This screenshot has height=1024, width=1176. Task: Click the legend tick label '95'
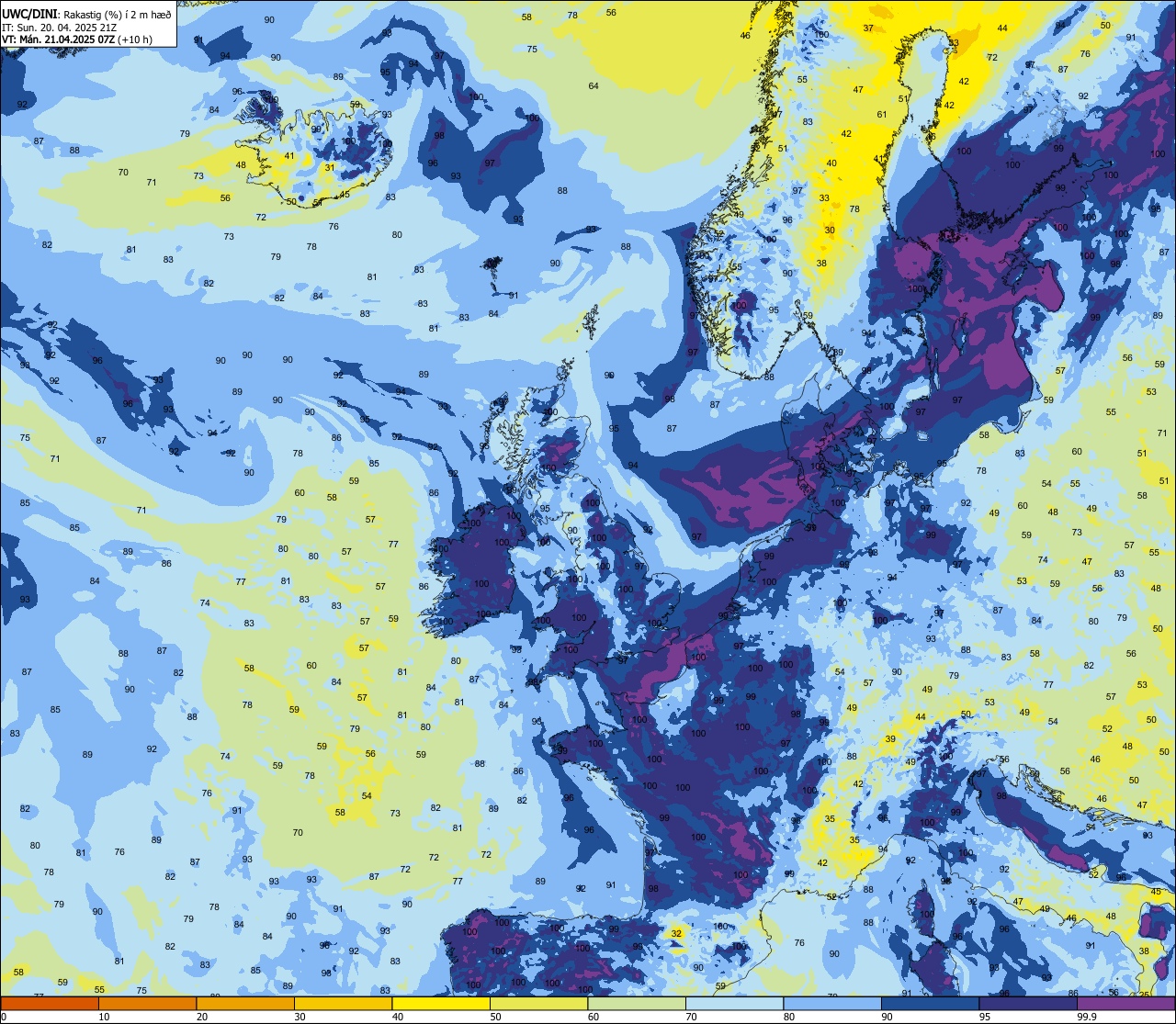coord(985,1017)
